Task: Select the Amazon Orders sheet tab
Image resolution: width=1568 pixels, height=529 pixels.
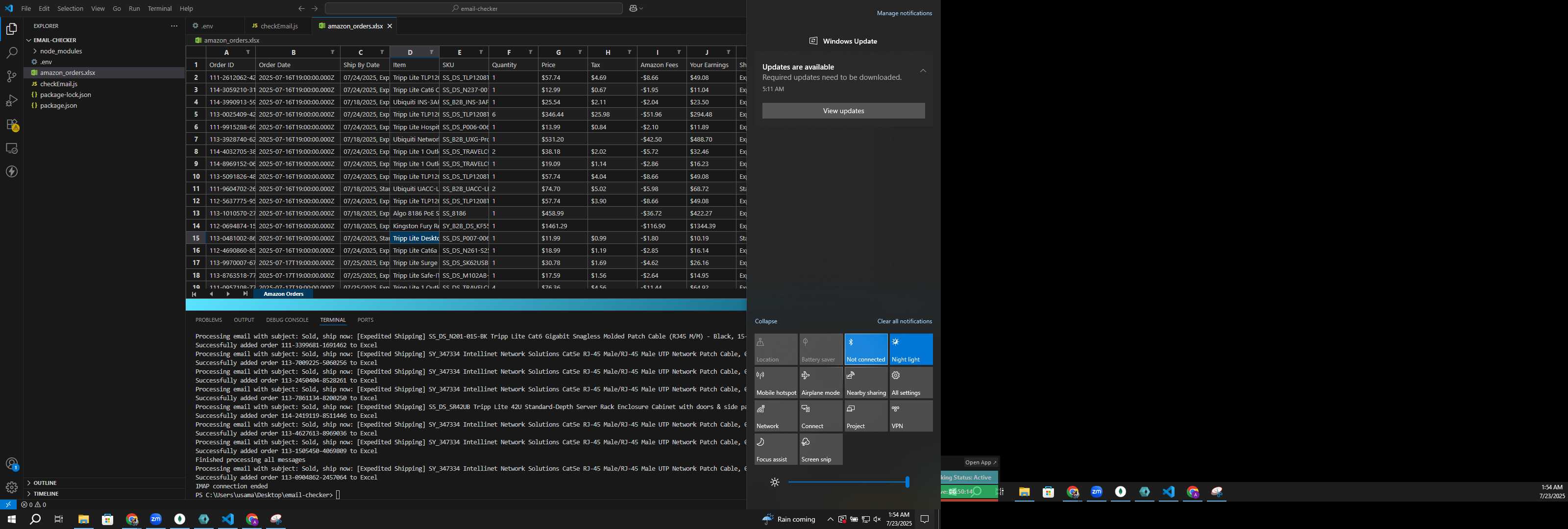Action: pos(283,294)
